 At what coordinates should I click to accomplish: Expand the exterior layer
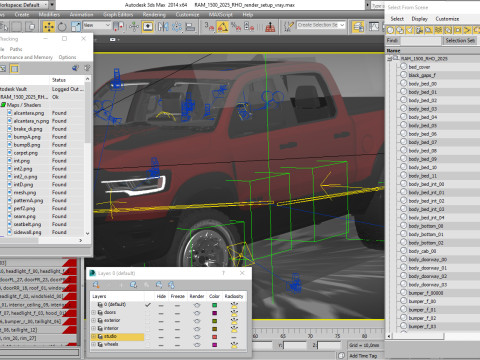[x=94, y=321]
